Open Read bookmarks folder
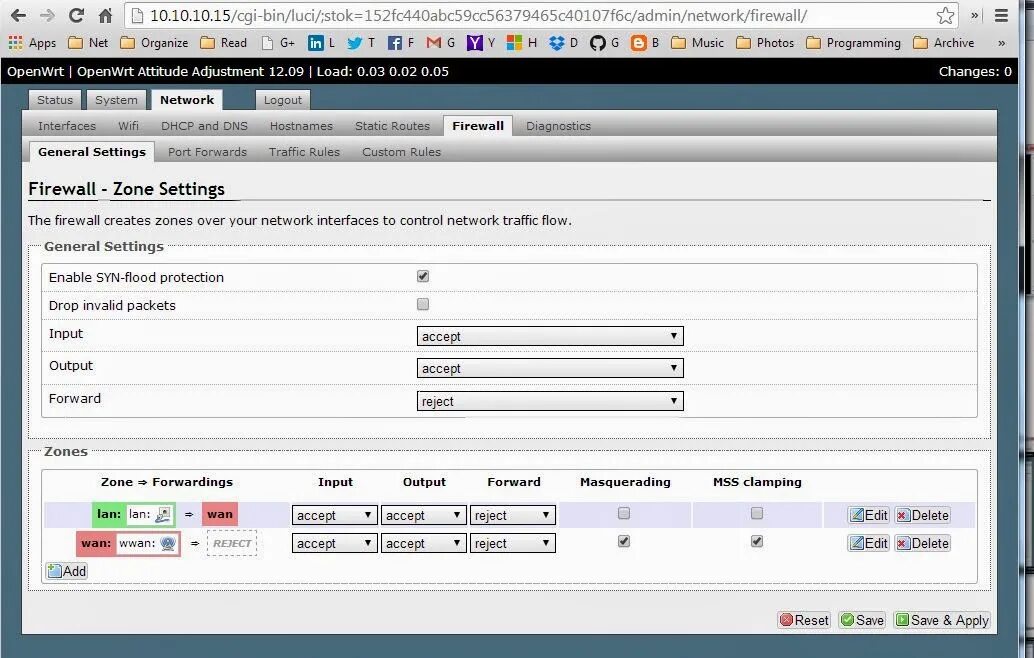Image resolution: width=1034 pixels, height=658 pixels. pos(224,43)
